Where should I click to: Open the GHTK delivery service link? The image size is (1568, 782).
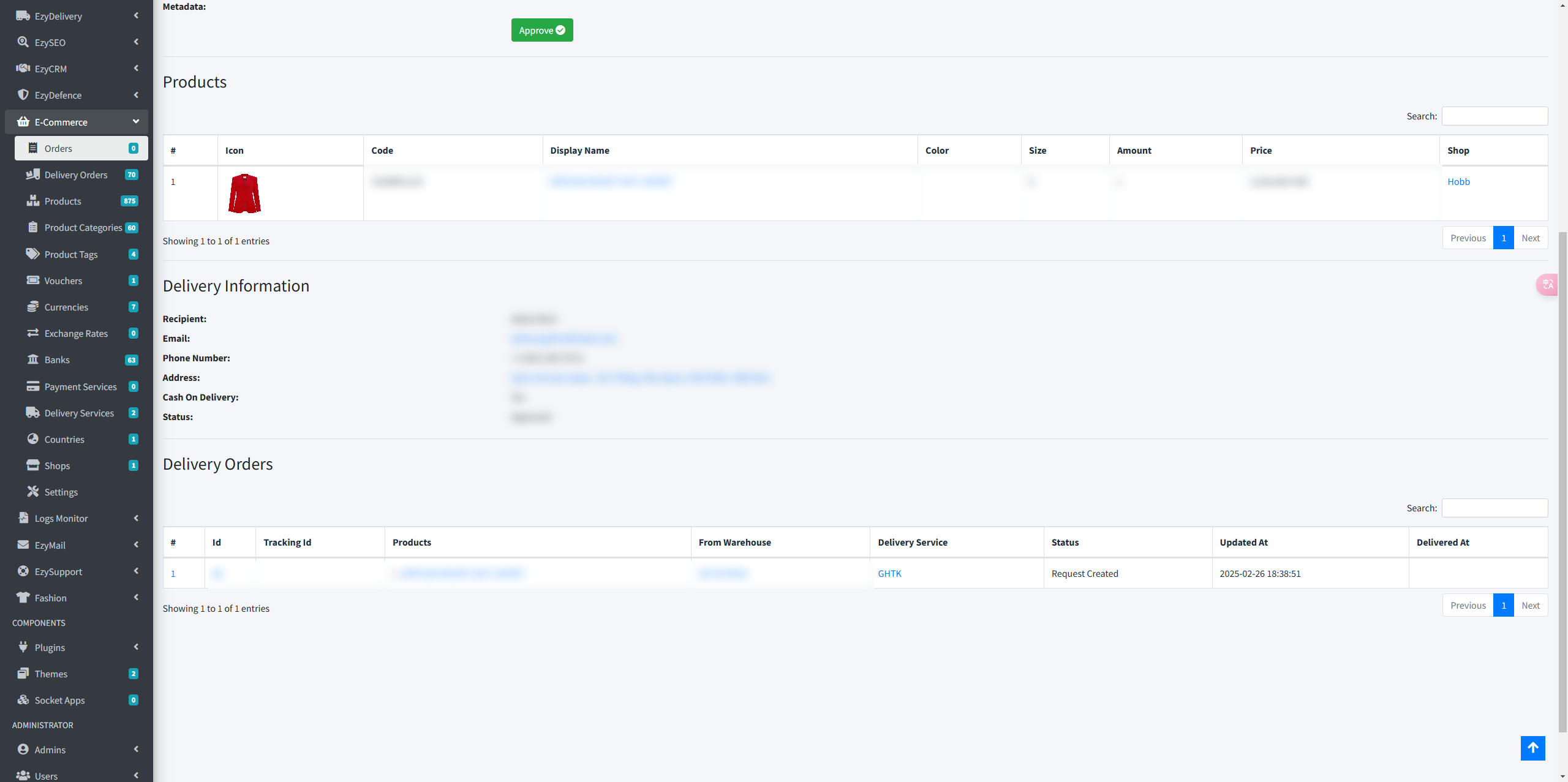(x=889, y=573)
